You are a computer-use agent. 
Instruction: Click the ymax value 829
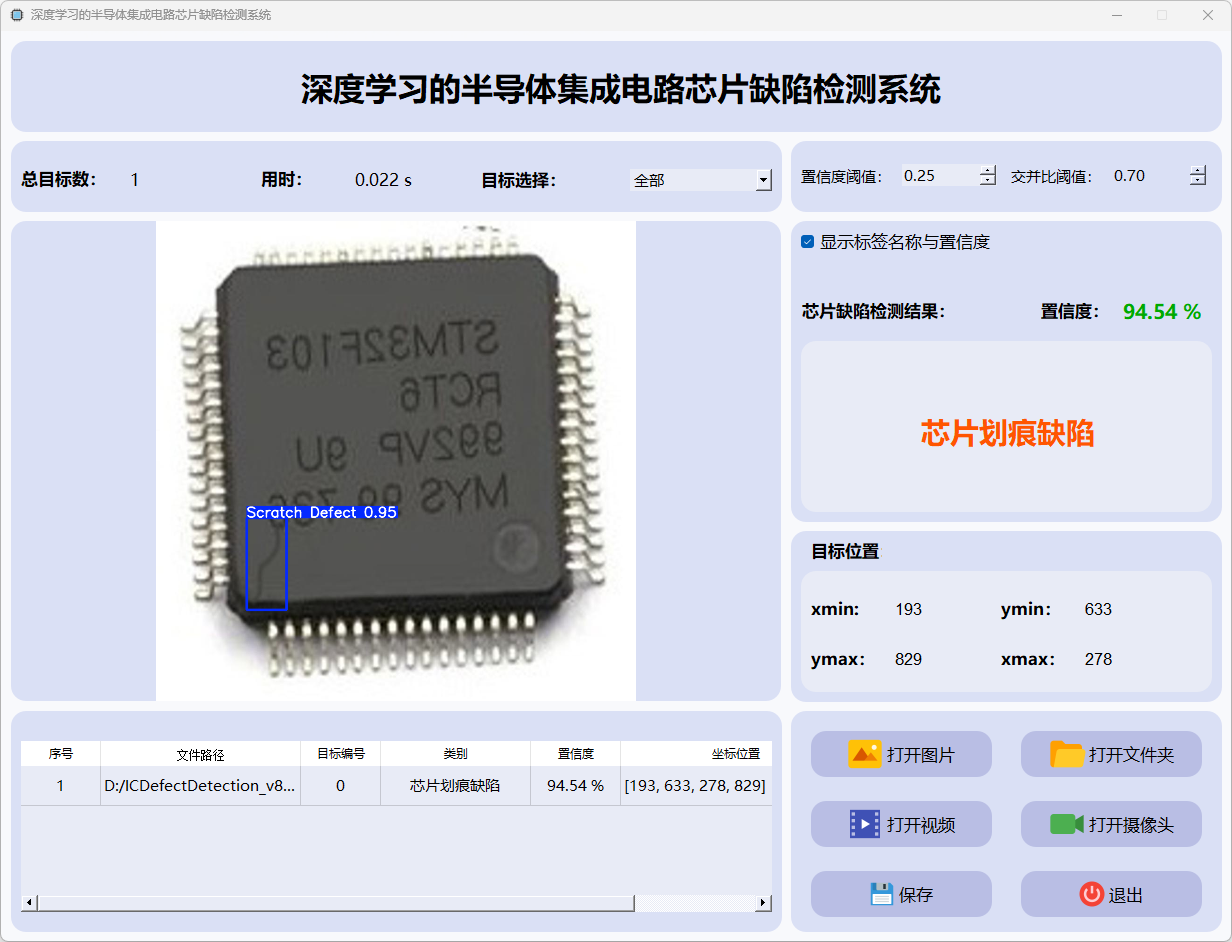tap(909, 659)
